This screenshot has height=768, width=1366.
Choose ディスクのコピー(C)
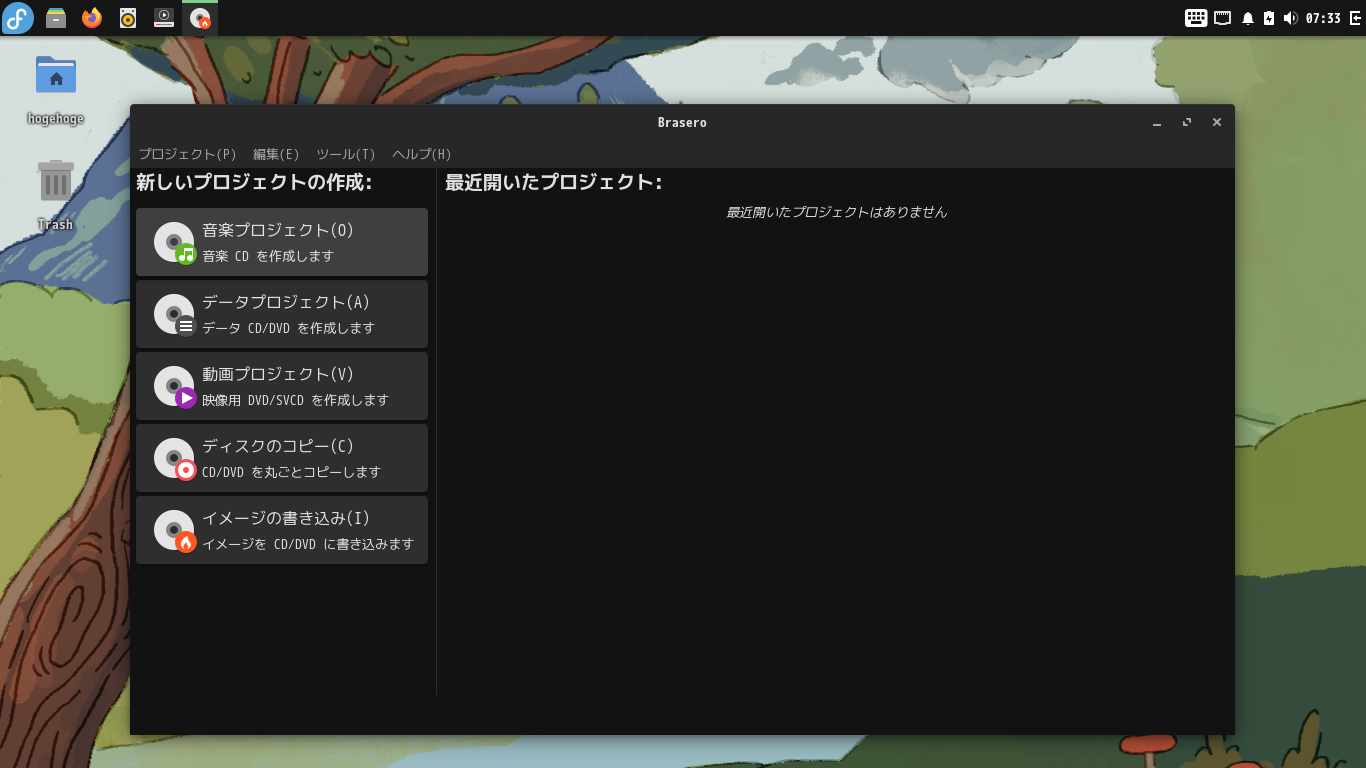point(282,458)
